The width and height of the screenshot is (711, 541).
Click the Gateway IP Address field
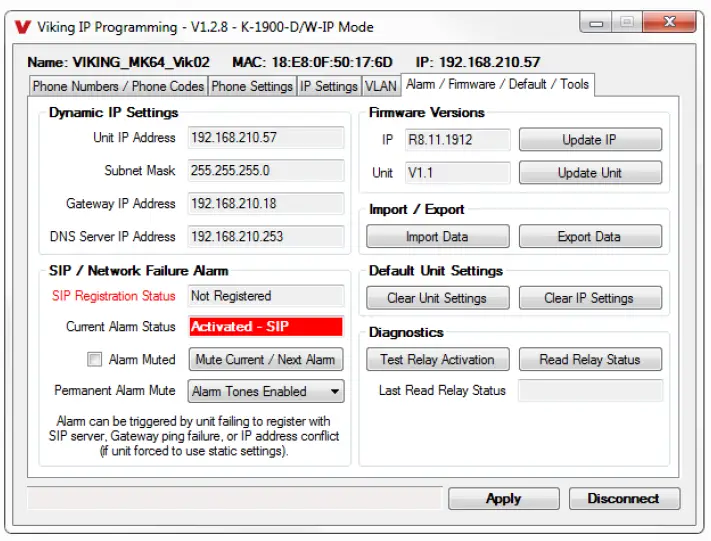266,204
